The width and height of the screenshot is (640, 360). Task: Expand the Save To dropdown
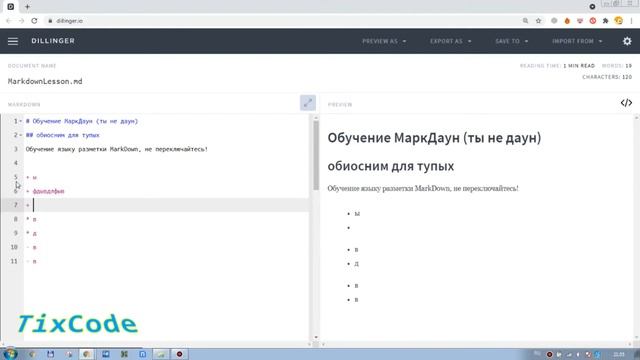pos(511,41)
